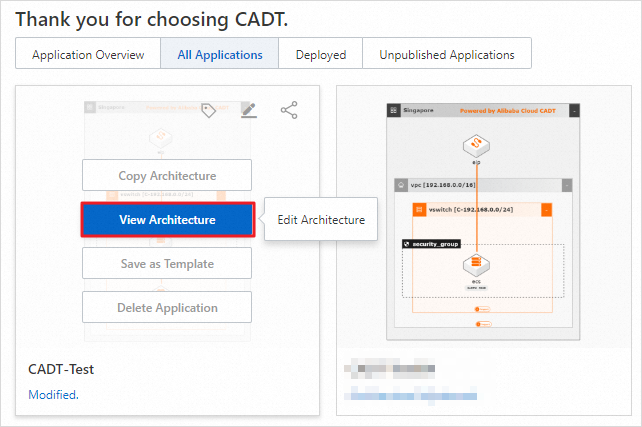This screenshot has width=642, height=427.
Task: Click the security_group label icon
Action: tap(405, 243)
